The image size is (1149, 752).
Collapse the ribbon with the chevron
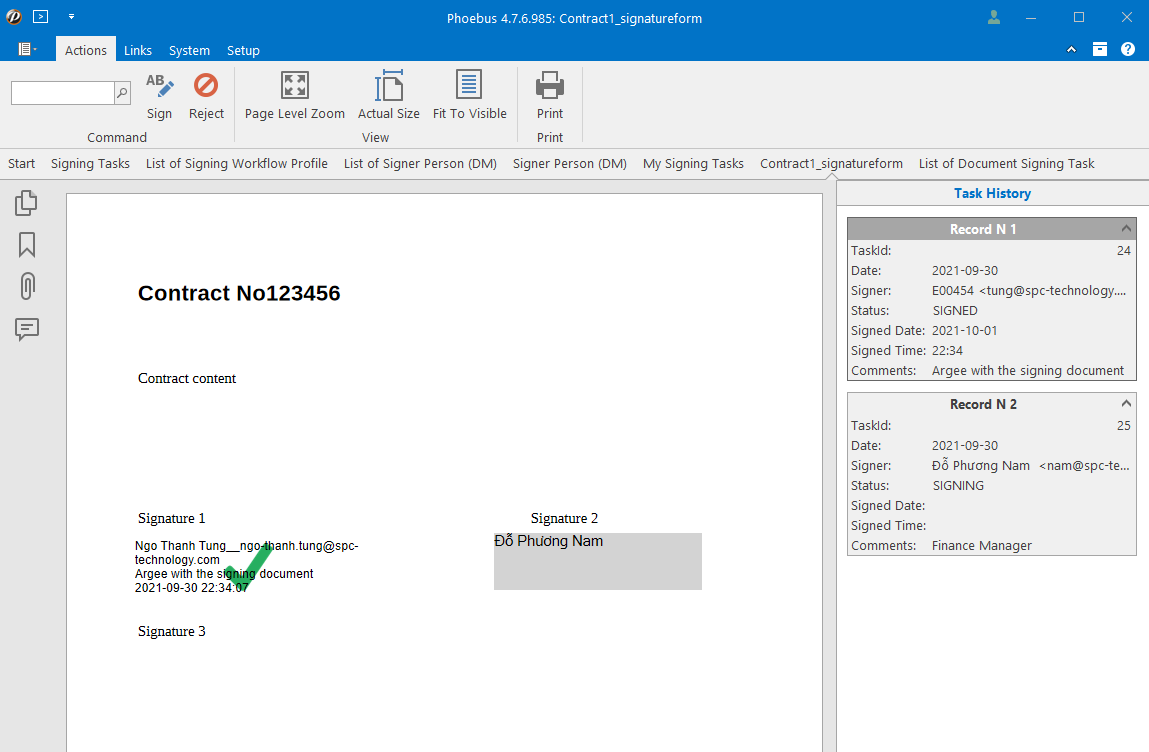click(1072, 49)
